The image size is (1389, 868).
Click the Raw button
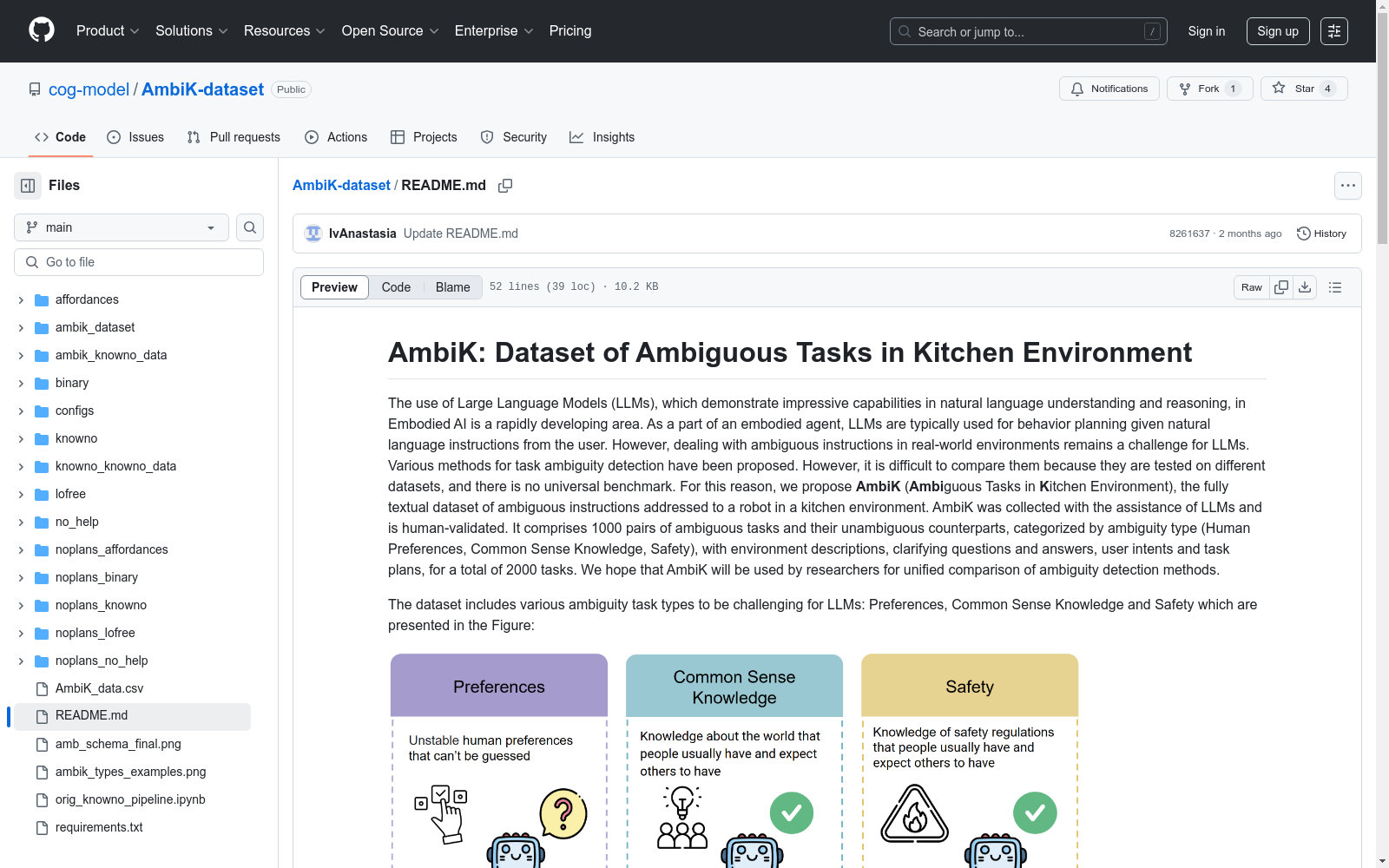(x=1252, y=287)
